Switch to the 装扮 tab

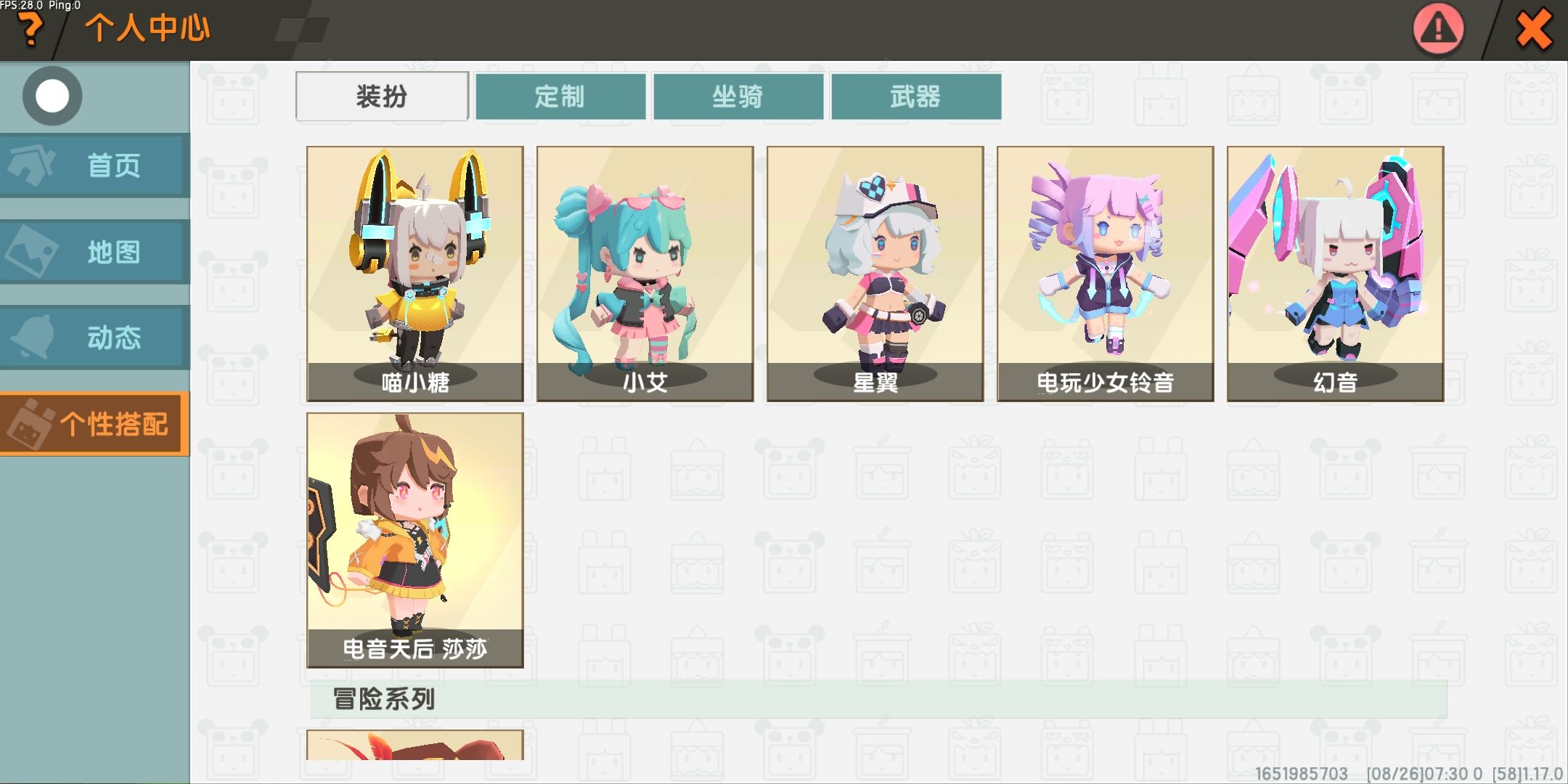(x=382, y=96)
